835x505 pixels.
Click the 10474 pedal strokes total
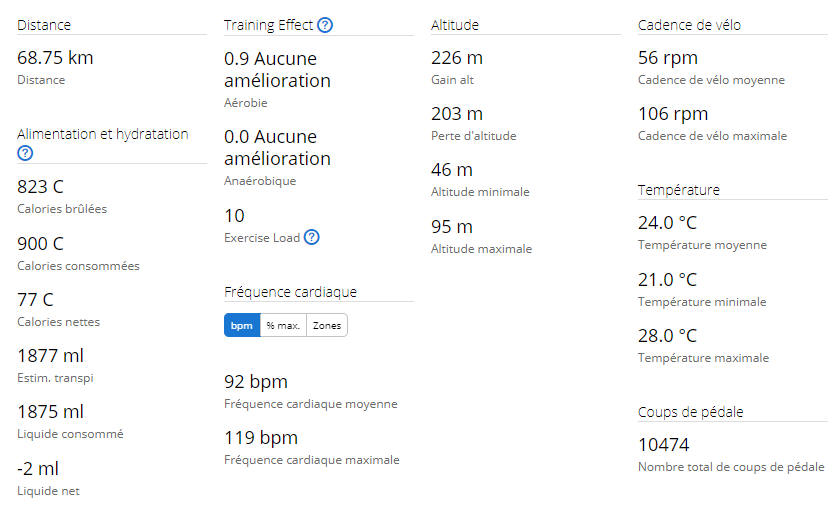coord(664,444)
